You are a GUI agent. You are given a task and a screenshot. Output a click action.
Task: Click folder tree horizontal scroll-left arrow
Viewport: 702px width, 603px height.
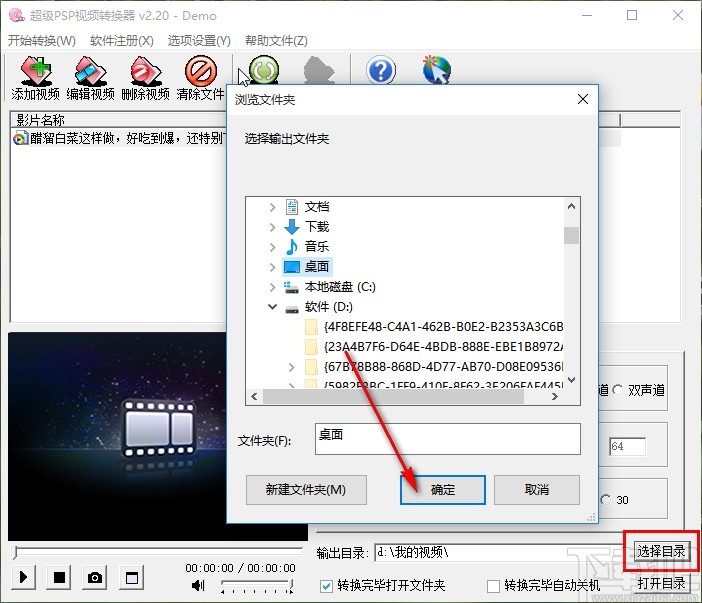(255, 397)
